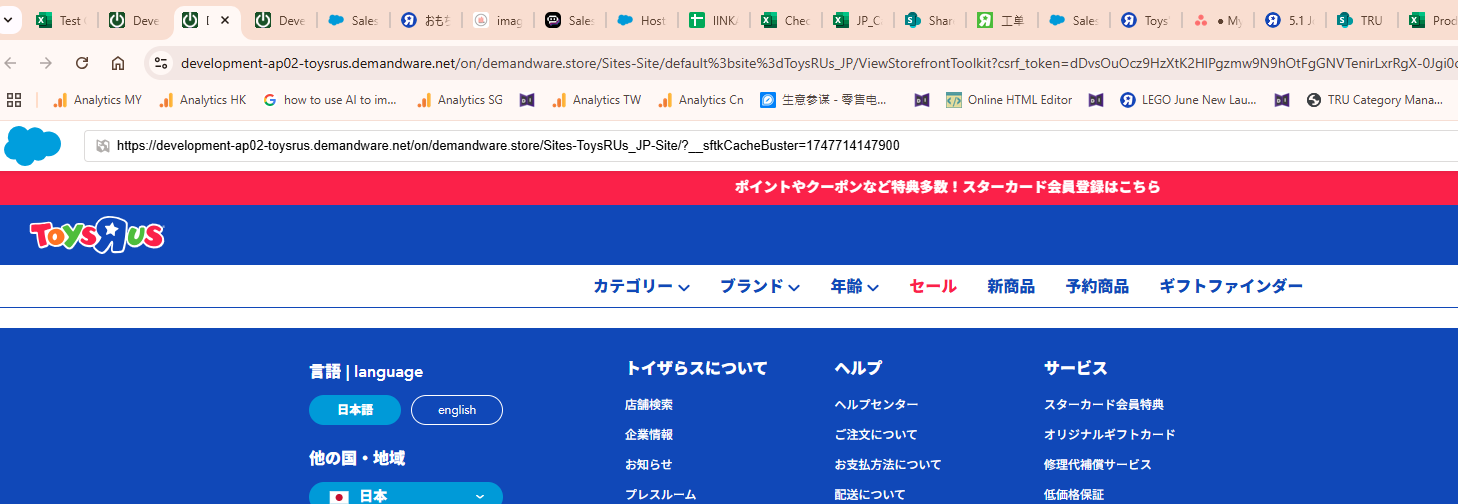This screenshot has width=1458, height=504.
Task: Switch to the 'TRU' SharePoint tab
Action: 1362,20
